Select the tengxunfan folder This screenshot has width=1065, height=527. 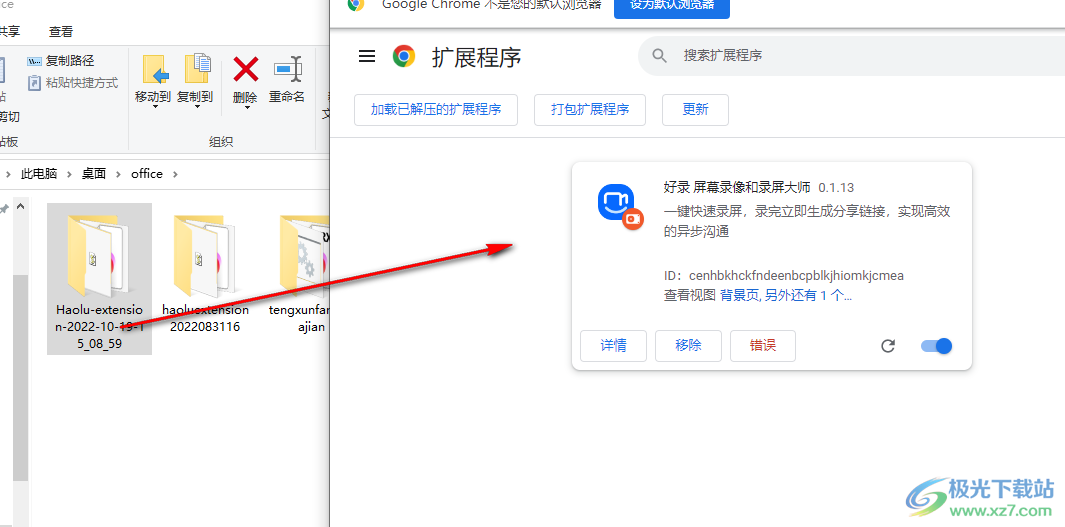tap(300, 275)
